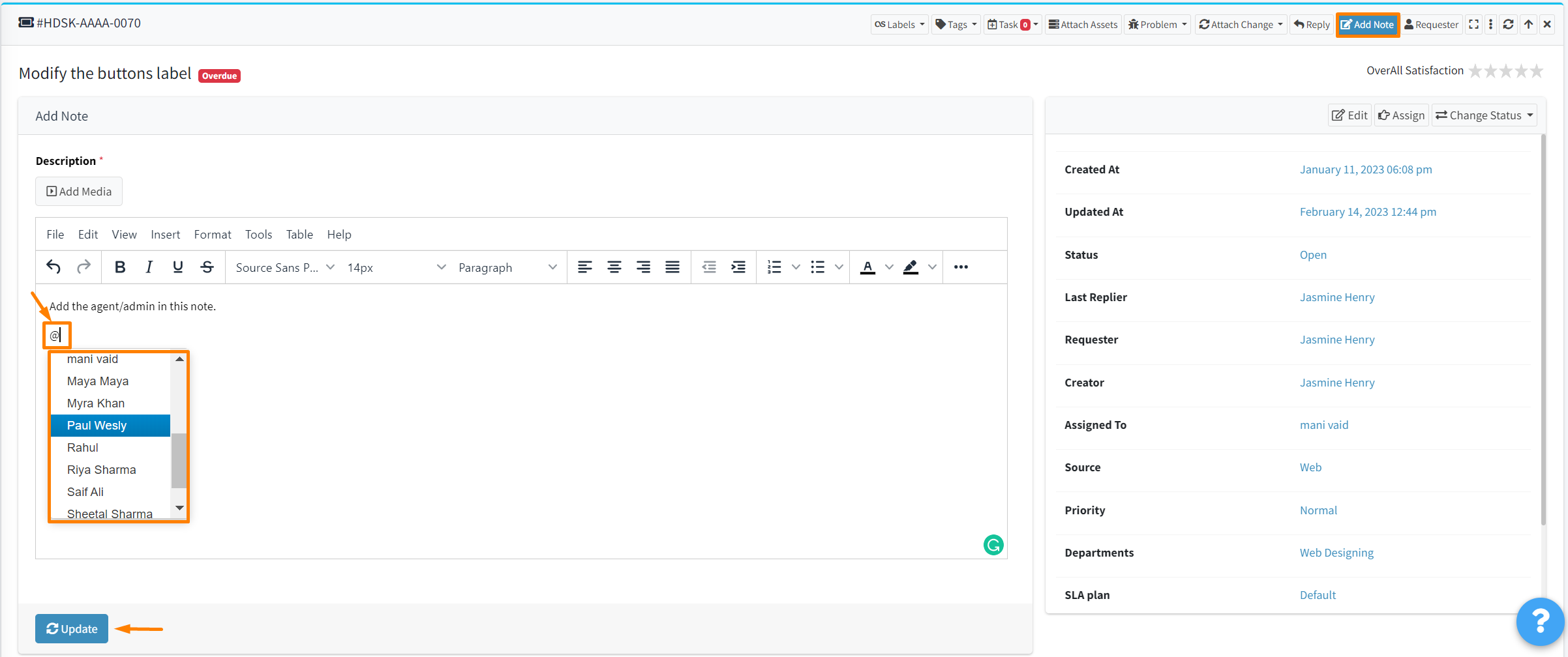Open the Change Status dropdown
This screenshot has height=657, width=1568.
click(1484, 115)
